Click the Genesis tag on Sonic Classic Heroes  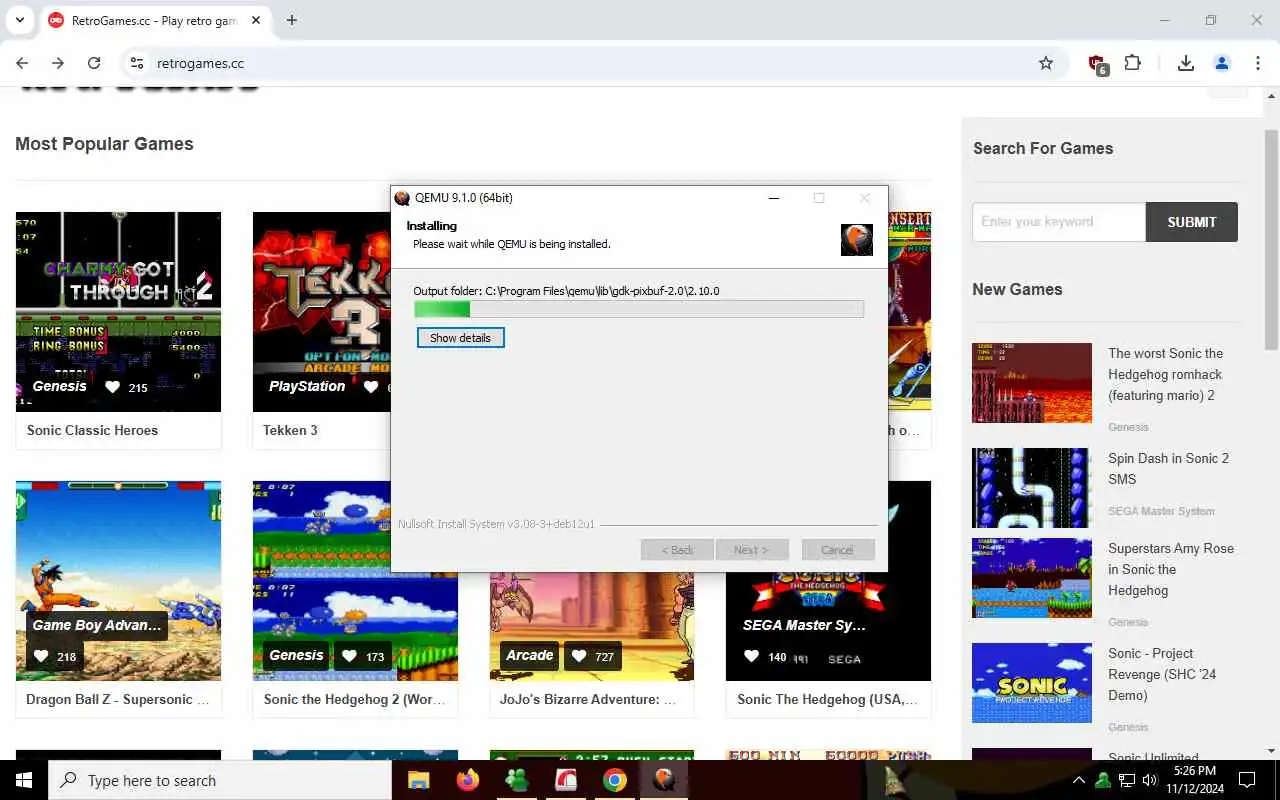pos(59,386)
